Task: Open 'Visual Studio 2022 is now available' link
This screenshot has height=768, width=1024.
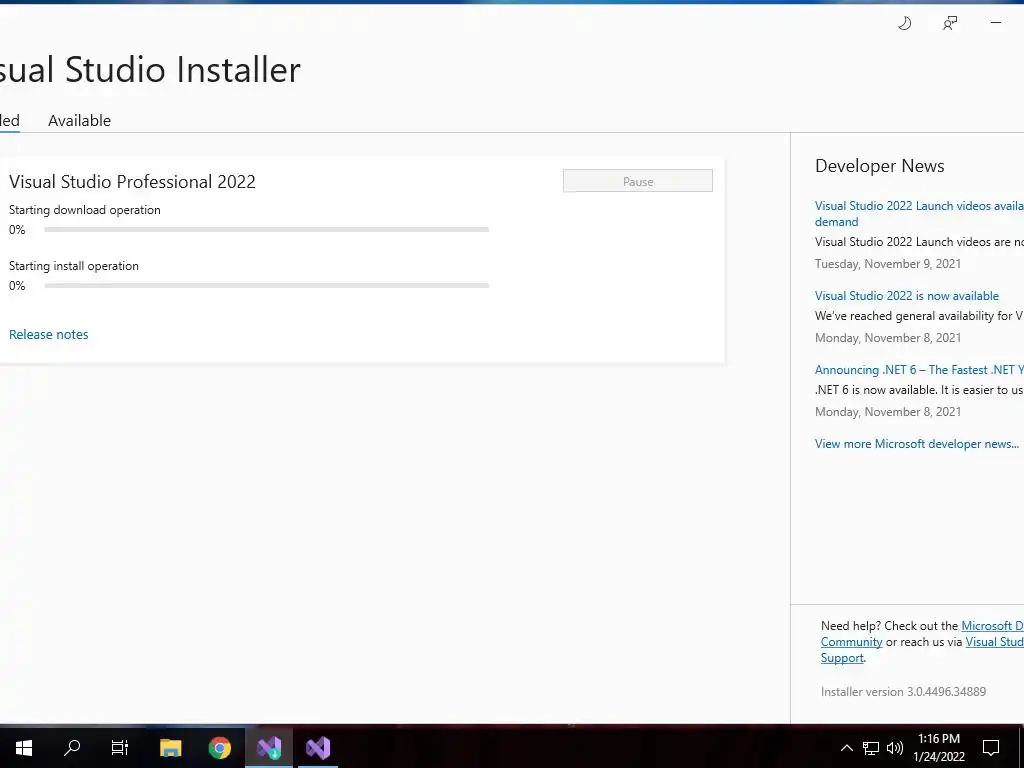Action: (906, 296)
